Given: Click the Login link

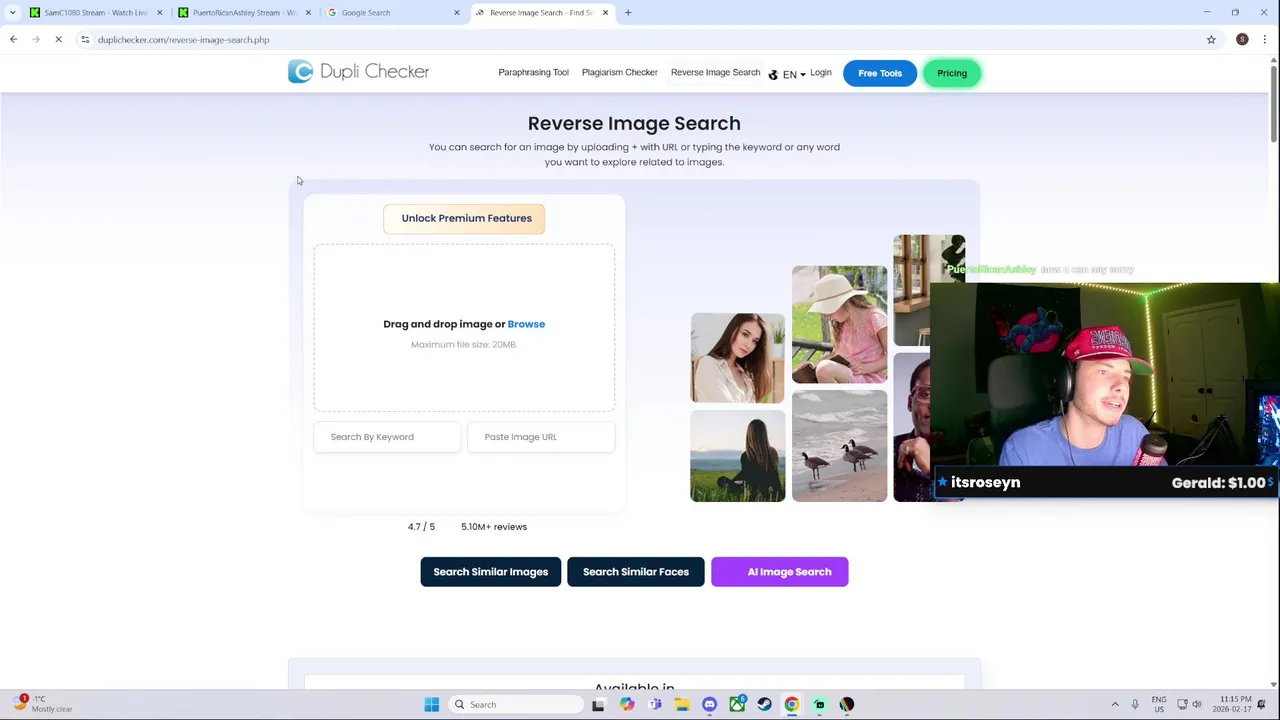Looking at the screenshot, I should (x=821, y=73).
